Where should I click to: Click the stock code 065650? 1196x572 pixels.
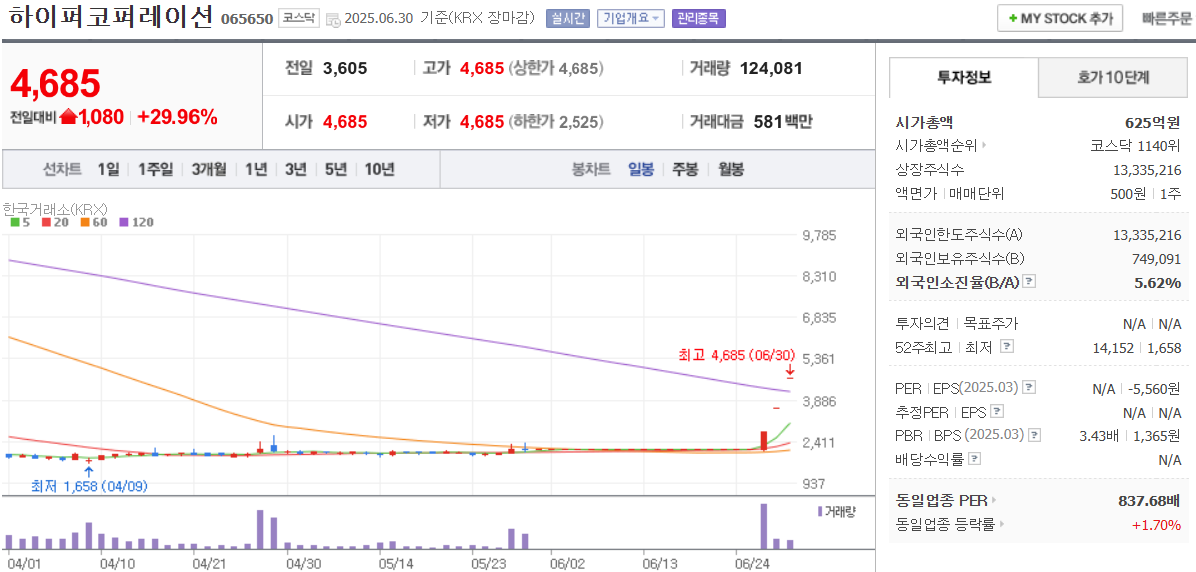(246, 20)
